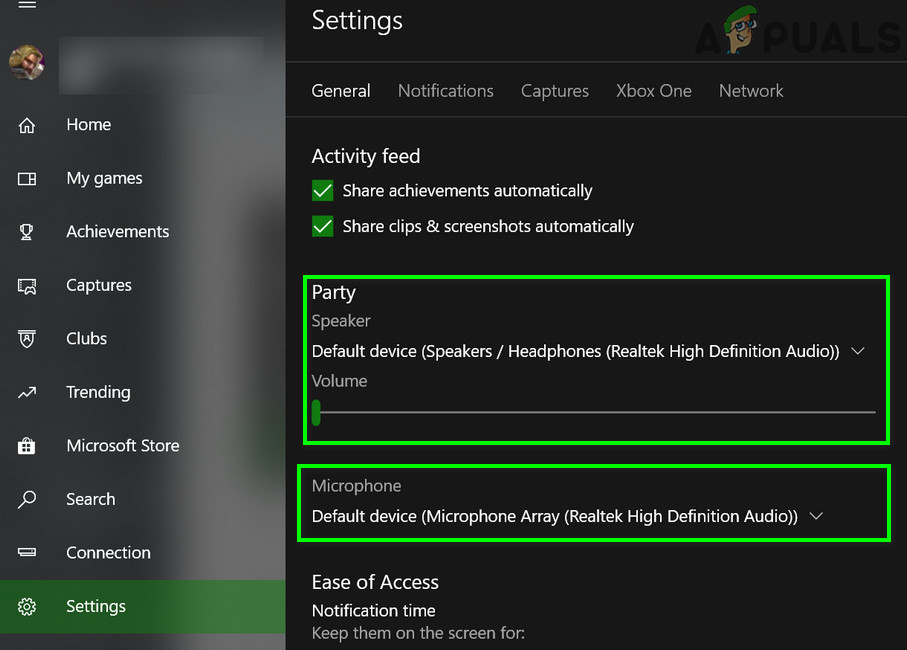Select the Captures screen icon
907x650 pixels.
[x=27, y=286]
